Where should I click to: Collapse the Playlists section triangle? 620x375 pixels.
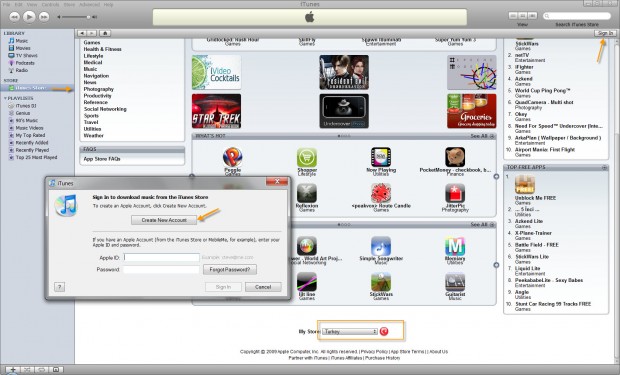(x=5, y=98)
